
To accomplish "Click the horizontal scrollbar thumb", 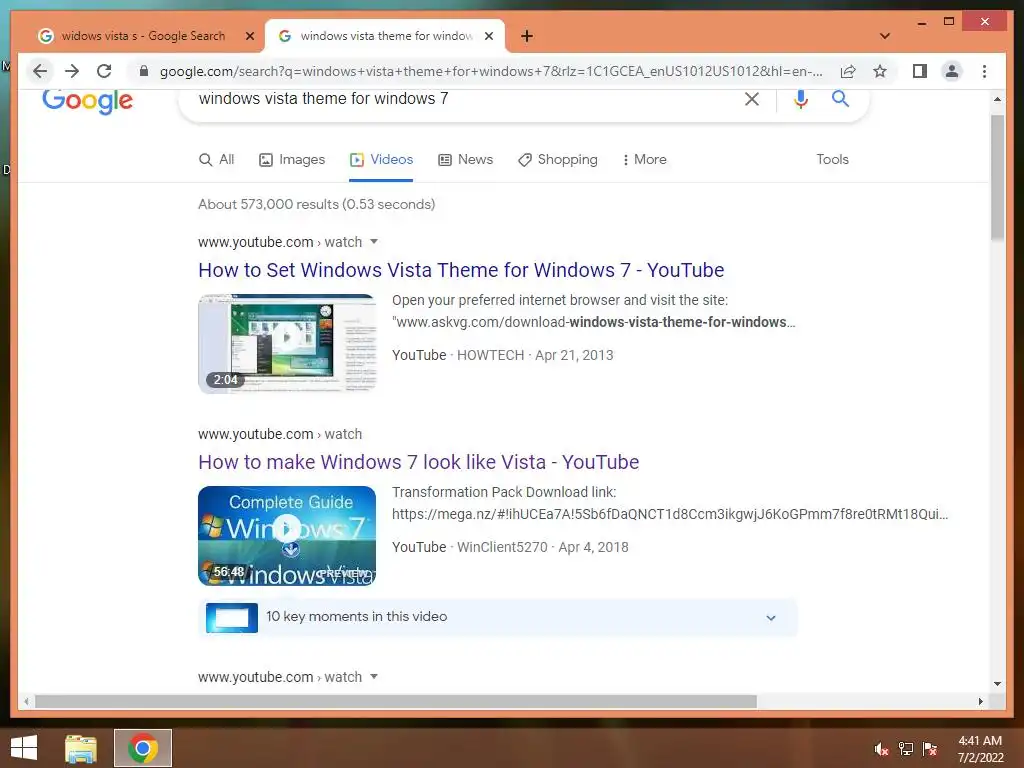I will pyautogui.click(x=396, y=701).
